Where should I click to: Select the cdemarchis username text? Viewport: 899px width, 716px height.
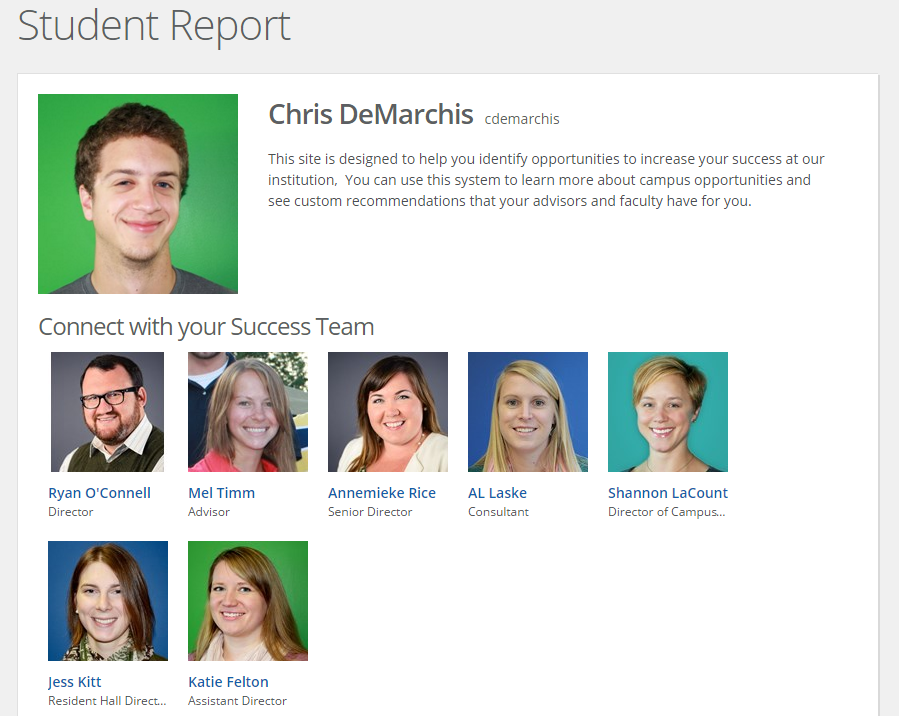point(521,118)
